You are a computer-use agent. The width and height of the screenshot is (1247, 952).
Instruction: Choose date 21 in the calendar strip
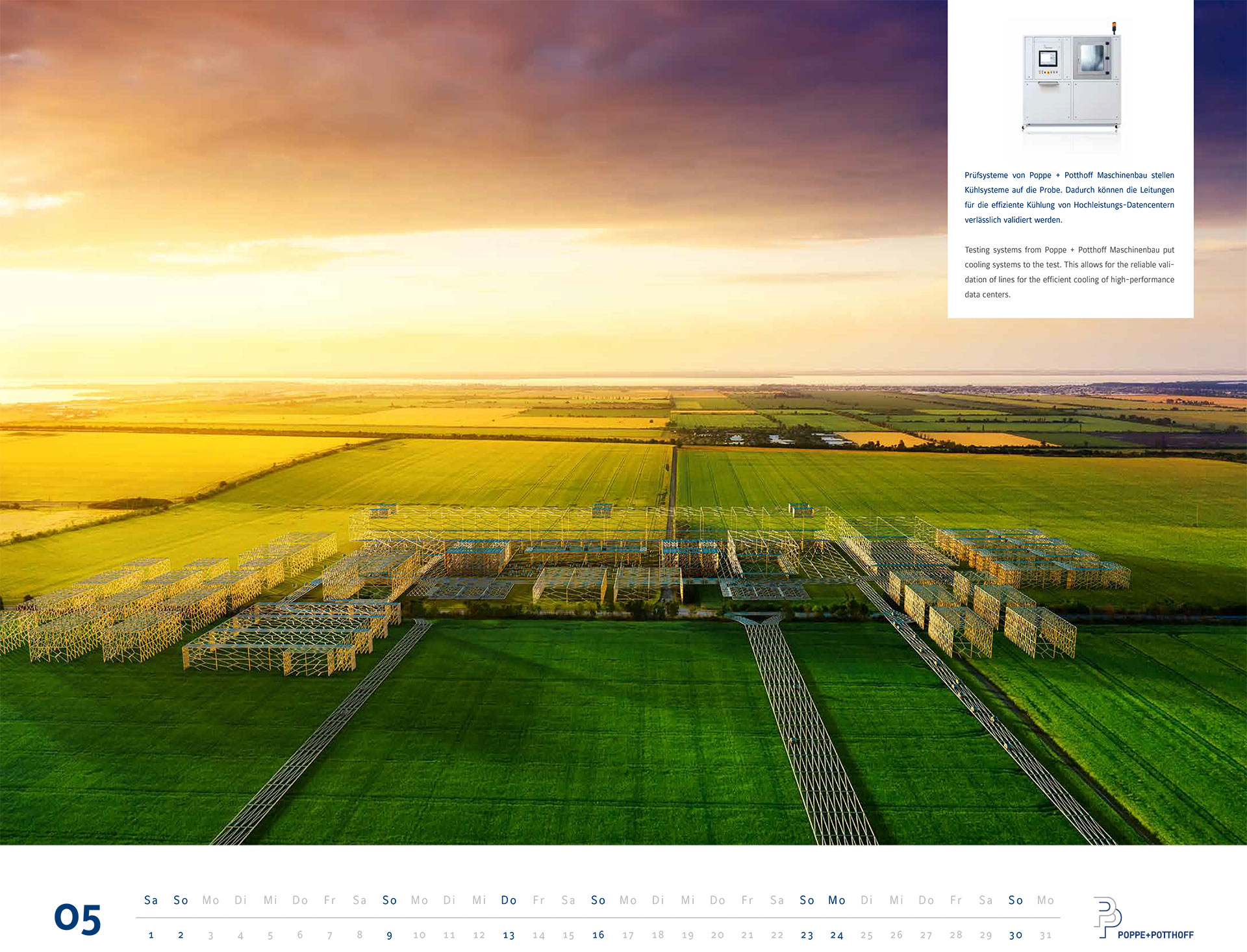(x=748, y=935)
